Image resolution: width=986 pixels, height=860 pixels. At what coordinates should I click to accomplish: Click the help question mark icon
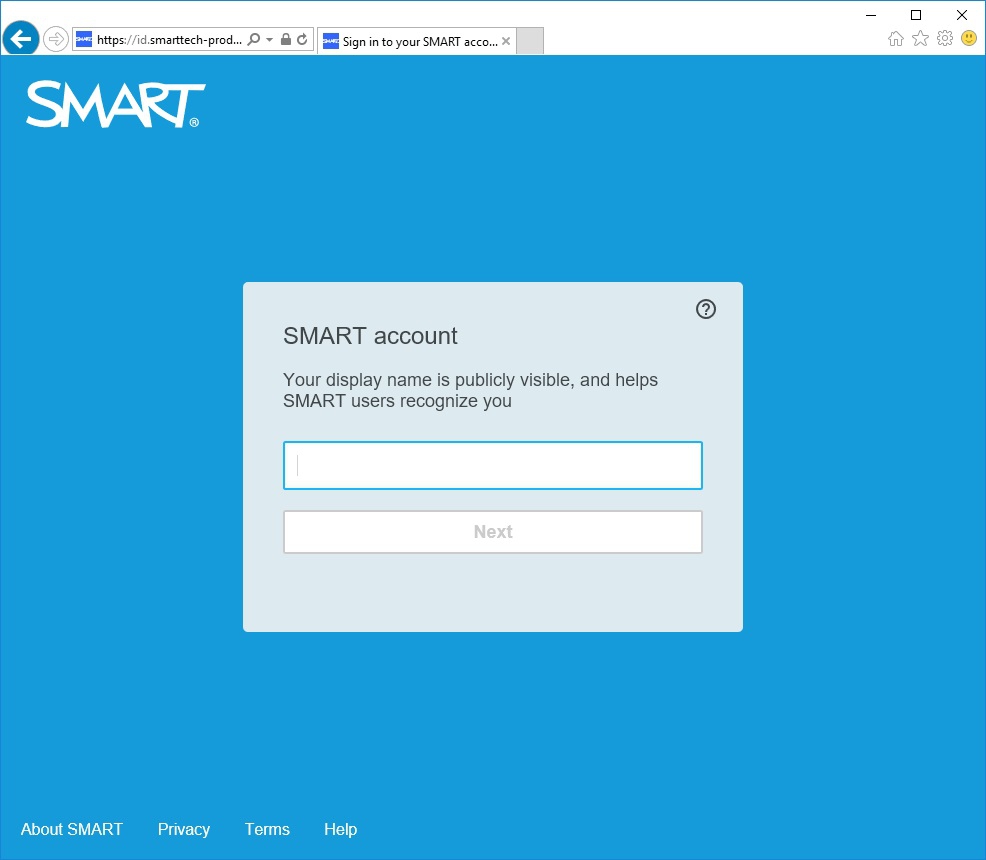(706, 309)
